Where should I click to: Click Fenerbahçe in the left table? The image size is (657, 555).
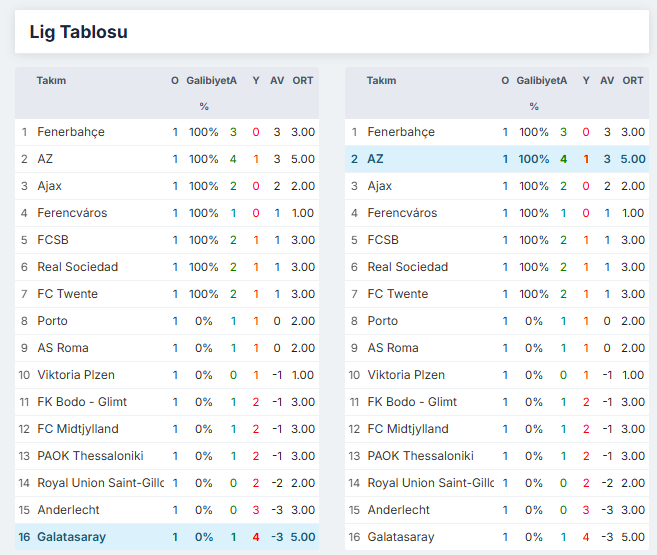(71, 132)
